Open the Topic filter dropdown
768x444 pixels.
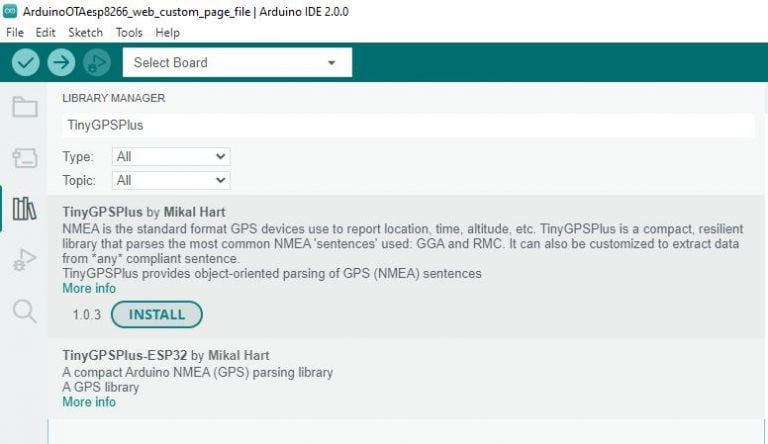point(171,180)
